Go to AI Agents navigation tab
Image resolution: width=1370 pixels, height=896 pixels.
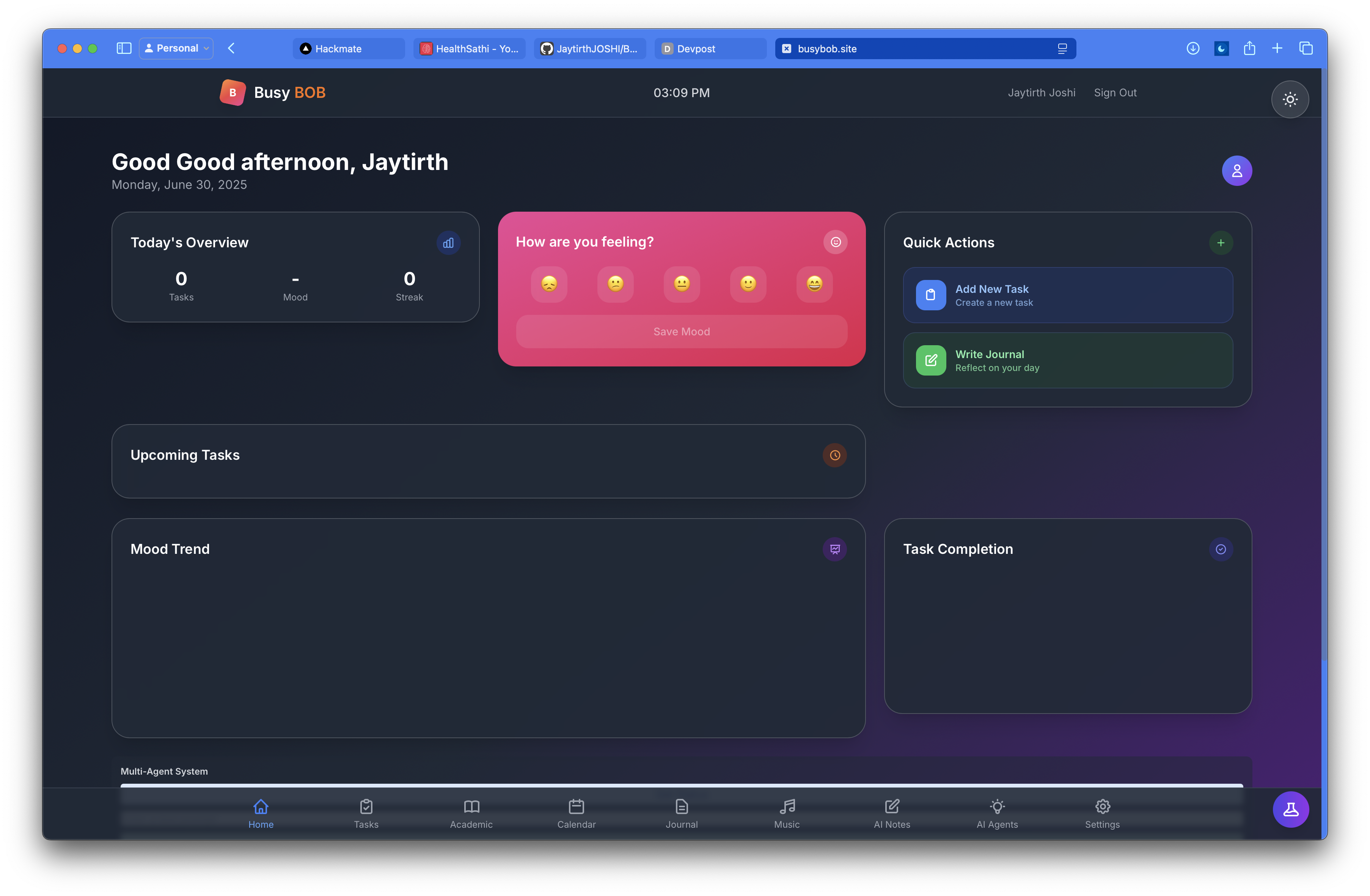click(997, 813)
